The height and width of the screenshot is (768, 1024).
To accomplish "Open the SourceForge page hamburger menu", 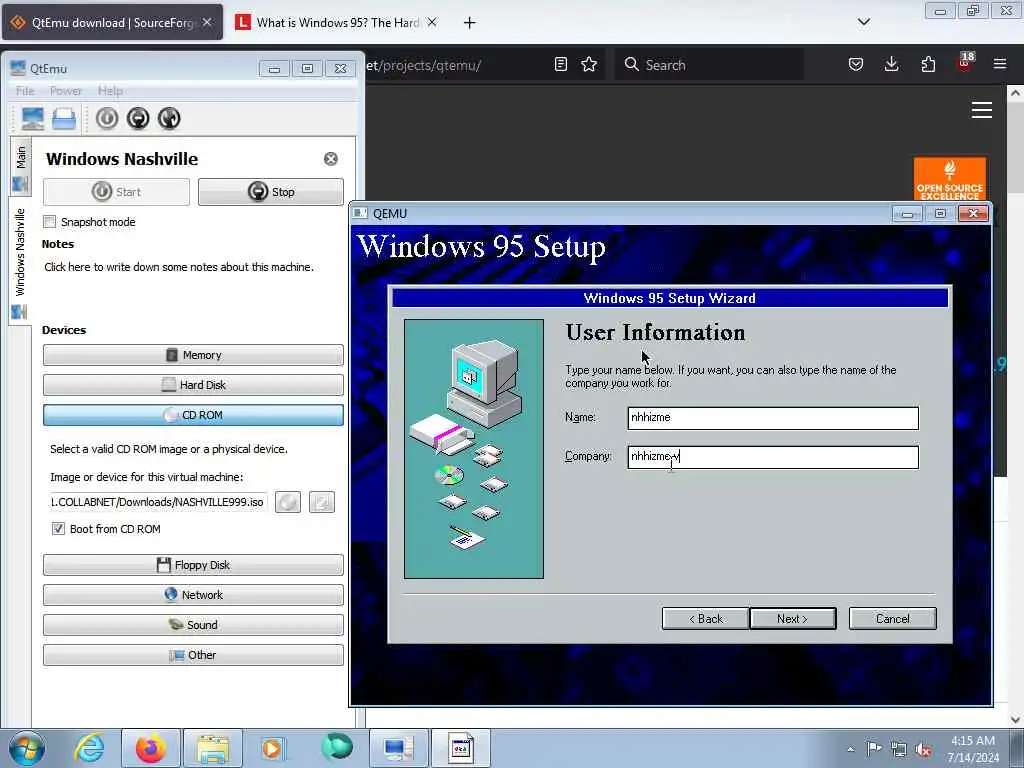I will pyautogui.click(x=982, y=110).
